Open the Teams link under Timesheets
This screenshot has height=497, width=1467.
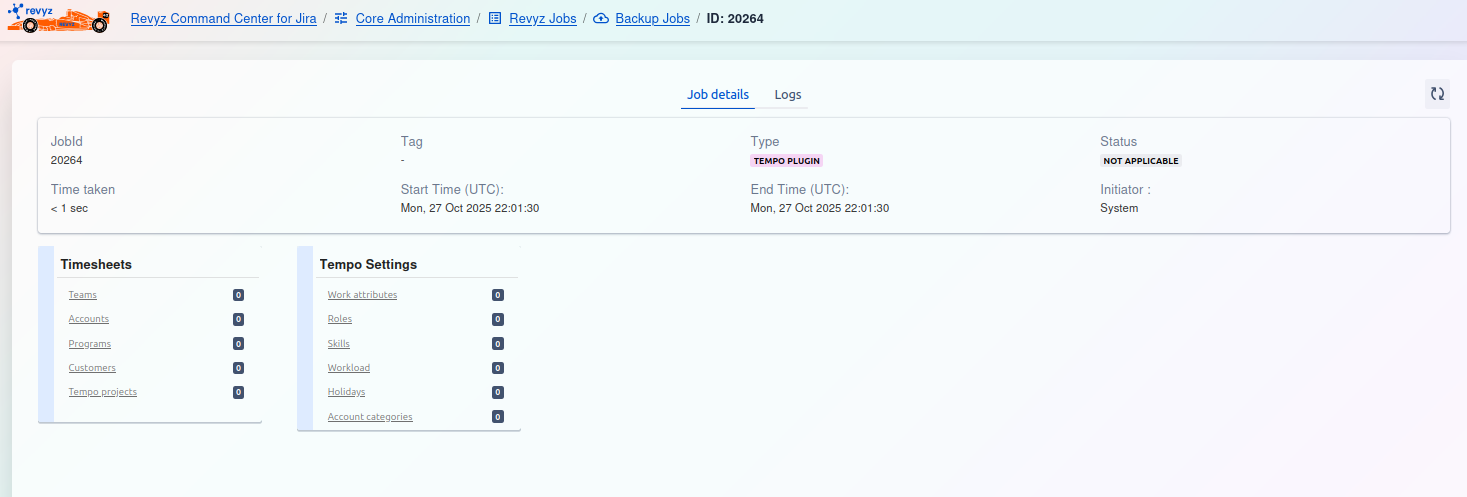pyautogui.click(x=82, y=295)
